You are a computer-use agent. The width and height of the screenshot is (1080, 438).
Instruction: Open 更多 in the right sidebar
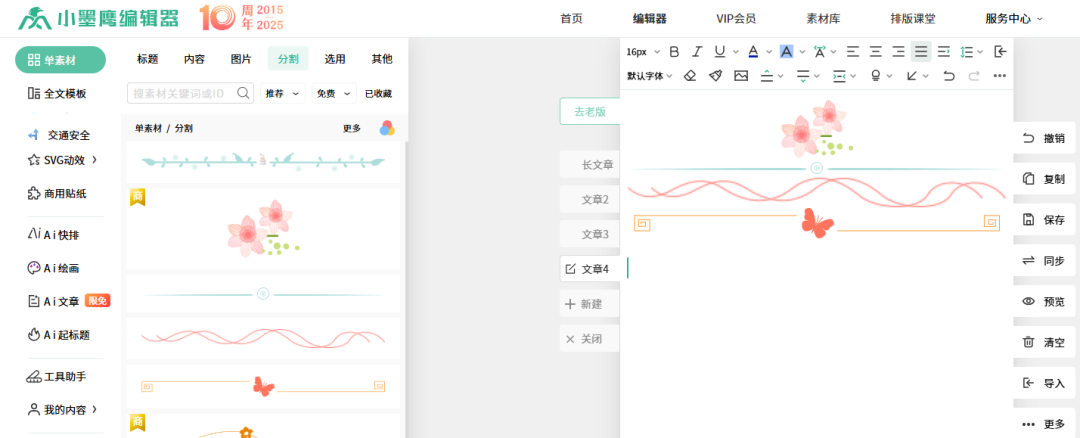point(1044,424)
